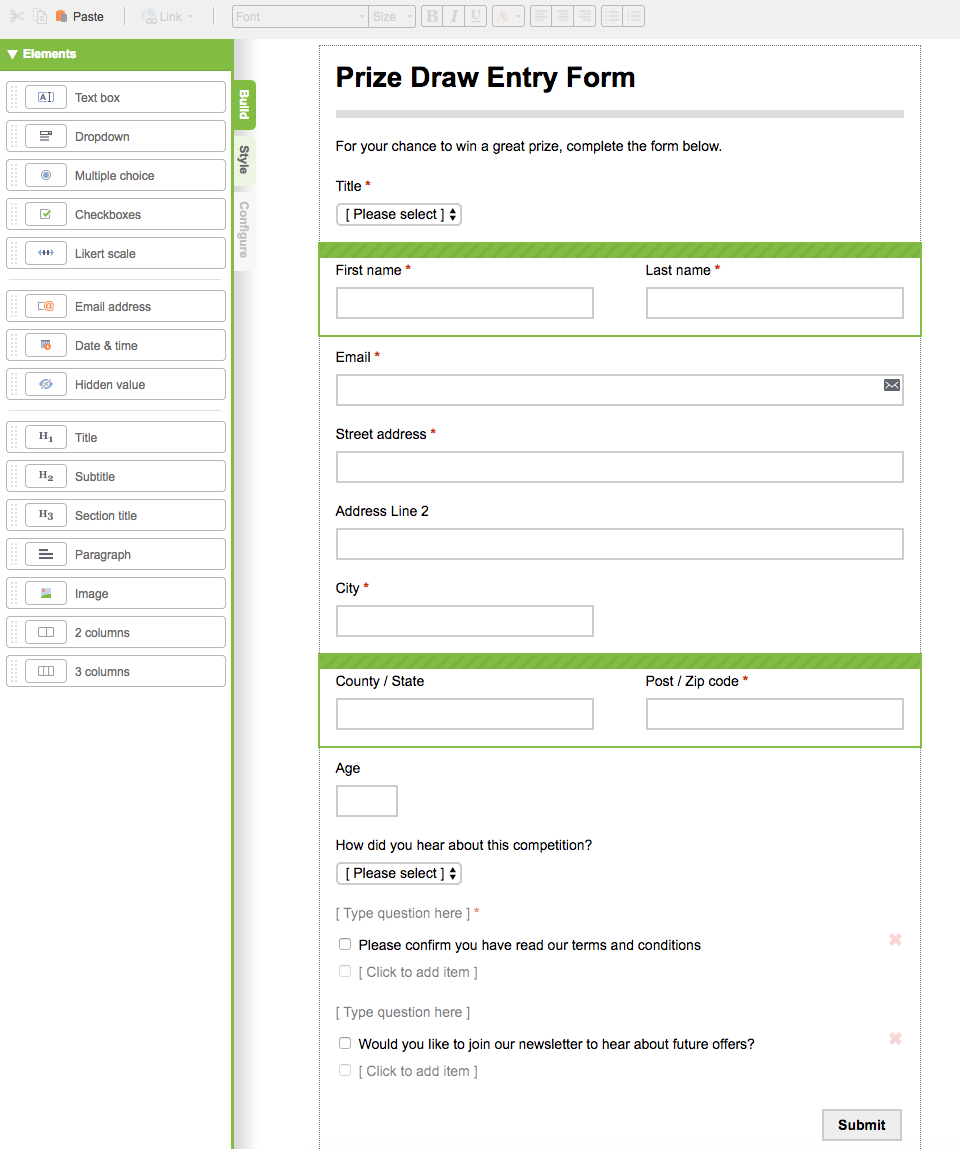Click the Paste button
The height and width of the screenshot is (1149, 960).
[x=80, y=16]
